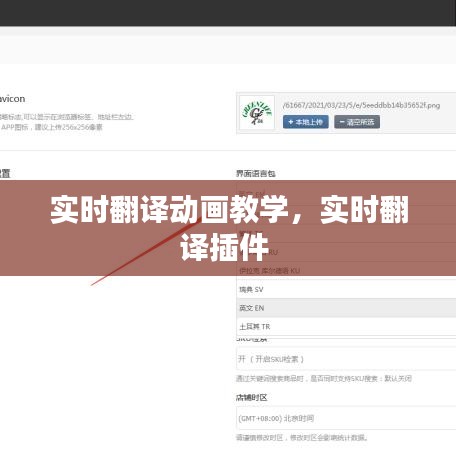Click the red arrow pointer line
The image size is (456, 456).
pos(146,252)
